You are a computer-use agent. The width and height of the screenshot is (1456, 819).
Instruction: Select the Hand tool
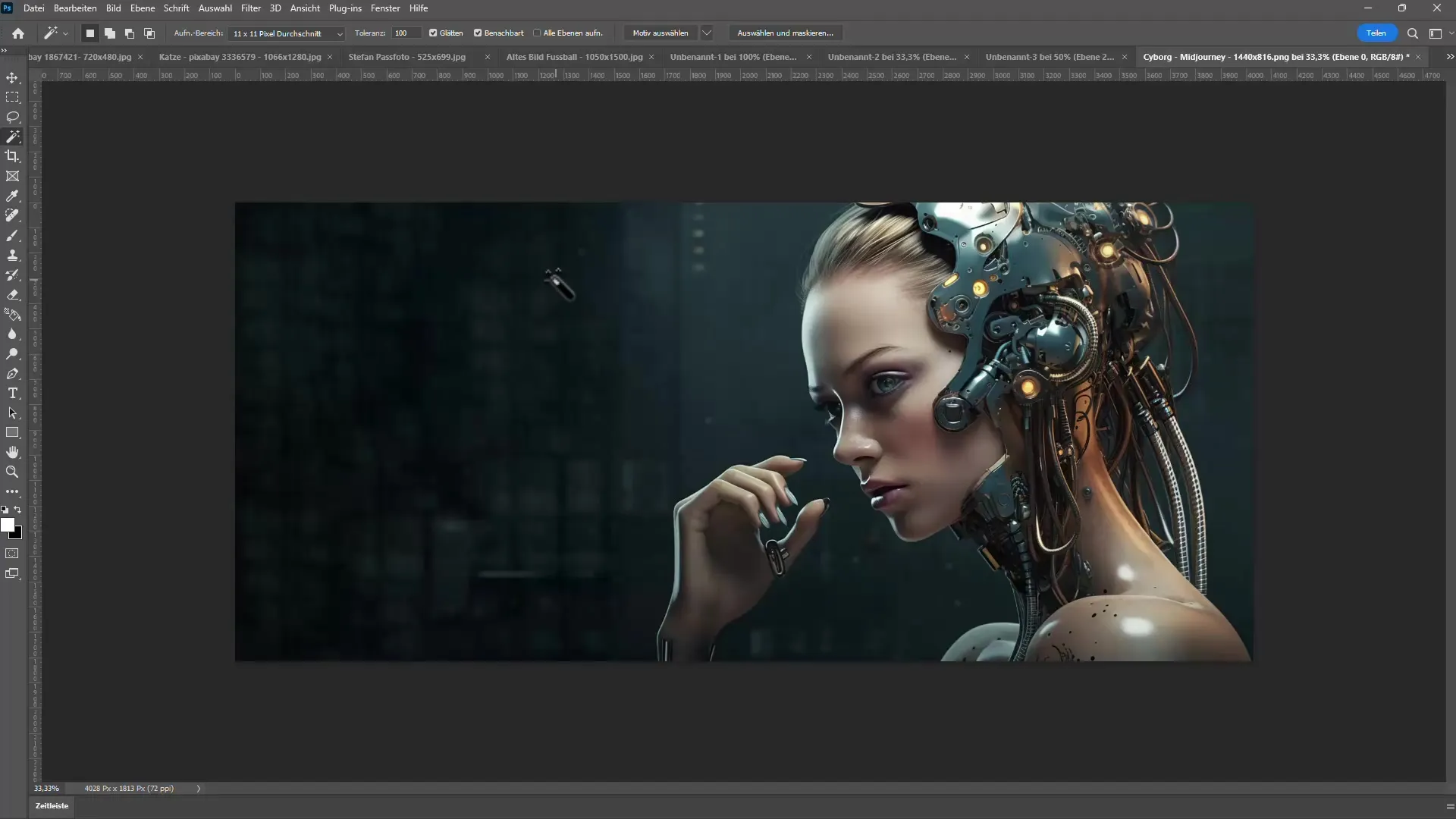tap(12, 452)
